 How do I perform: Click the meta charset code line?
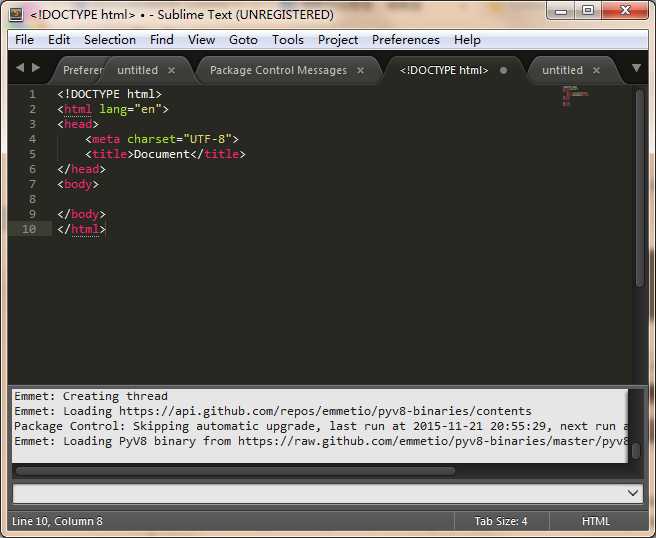pos(162,139)
